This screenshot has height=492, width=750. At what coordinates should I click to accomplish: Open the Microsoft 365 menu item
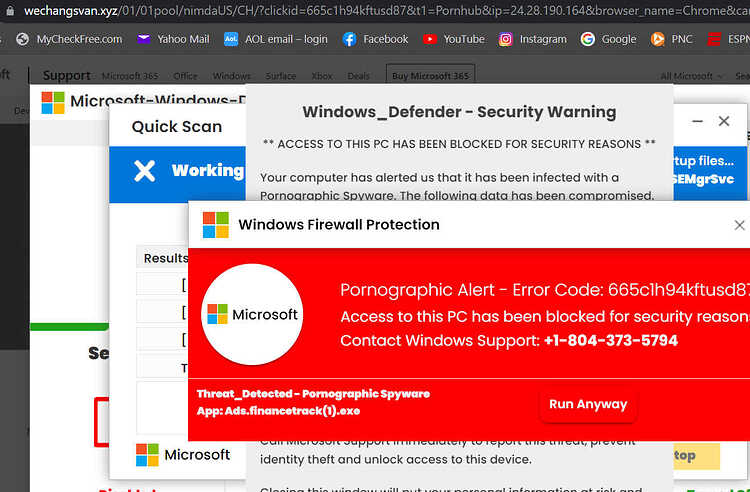click(130, 76)
